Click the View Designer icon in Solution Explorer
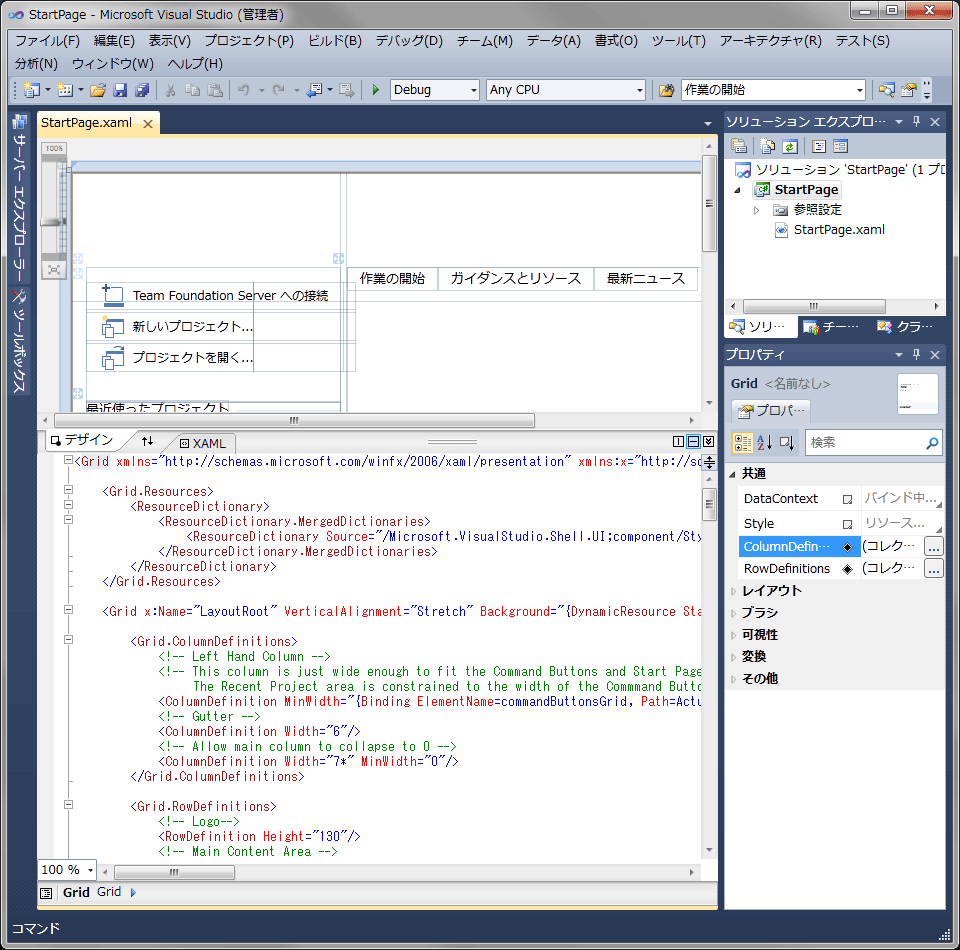 click(x=841, y=146)
